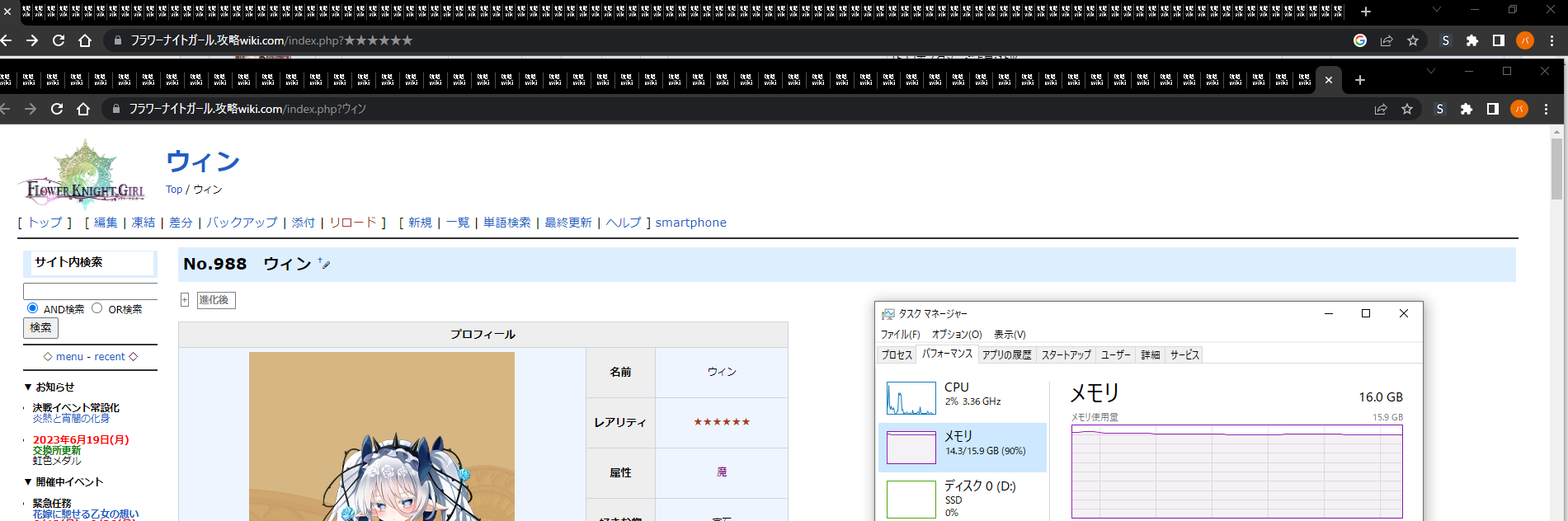This screenshot has height=521, width=1568.
Task: Collapse the お知らせ sidebar section
Action: [x=28, y=387]
